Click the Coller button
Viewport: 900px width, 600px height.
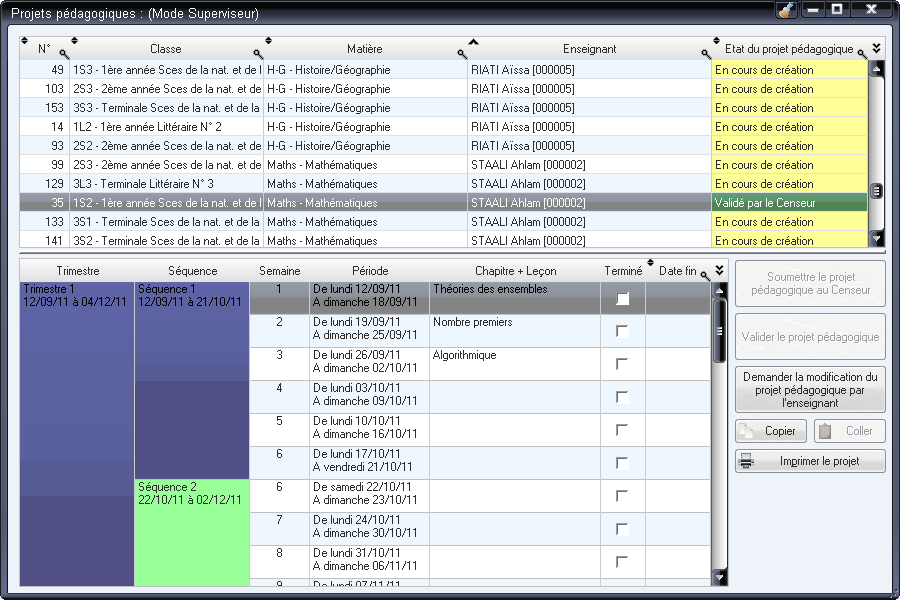849,431
